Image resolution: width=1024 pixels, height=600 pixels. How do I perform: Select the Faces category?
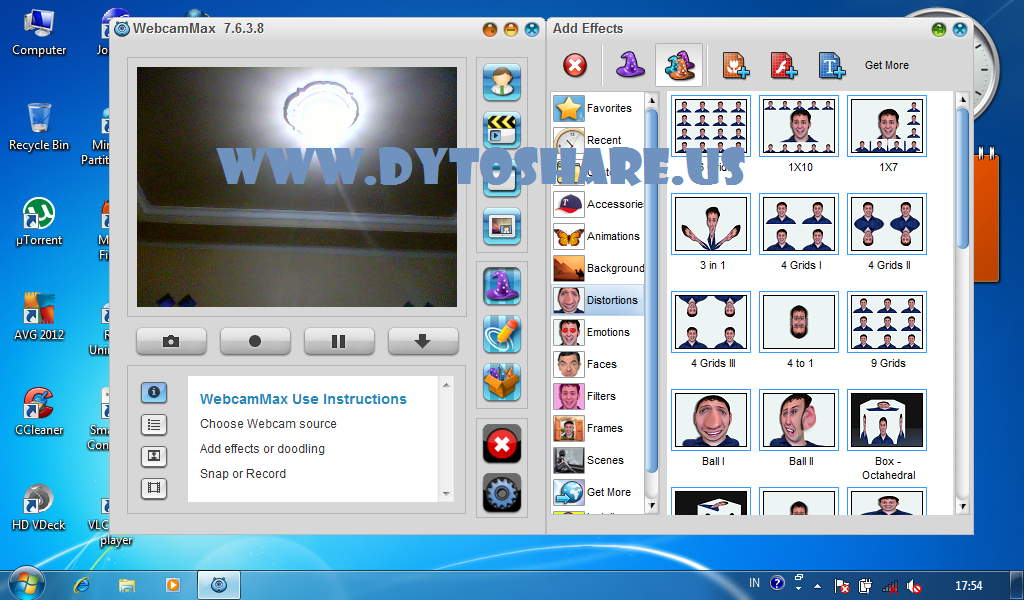tap(598, 364)
